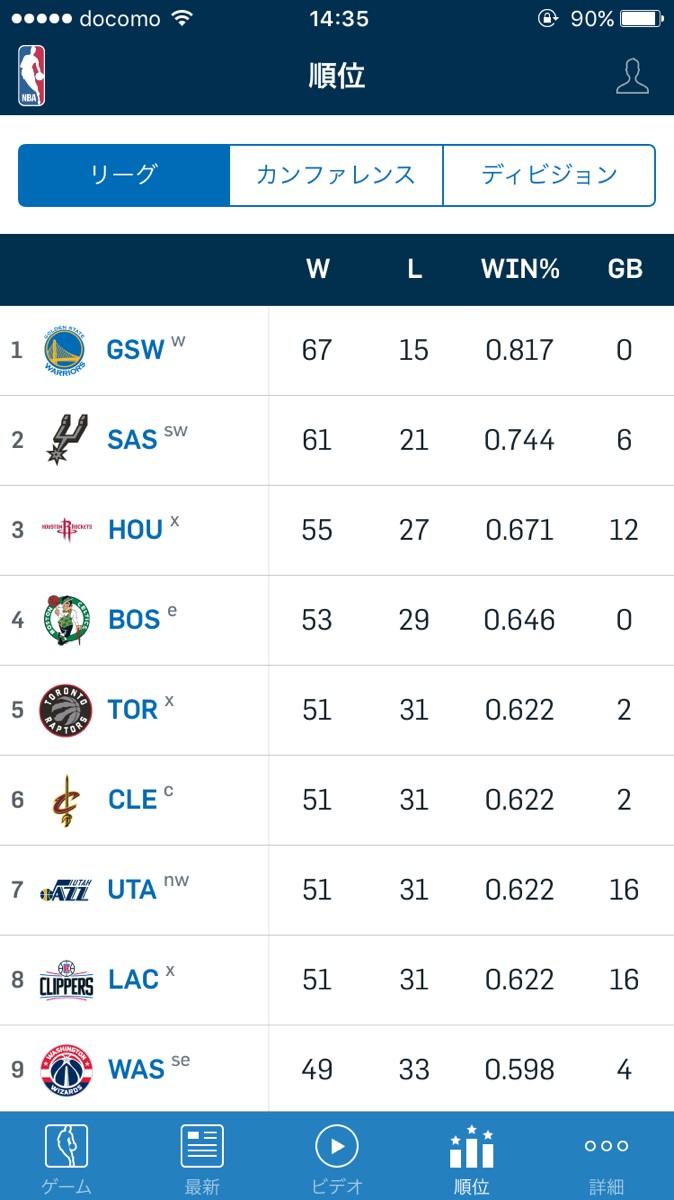The width and height of the screenshot is (674, 1200).
Task: Switch to ディビジョン standings view
Action: (x=549, y=175)
